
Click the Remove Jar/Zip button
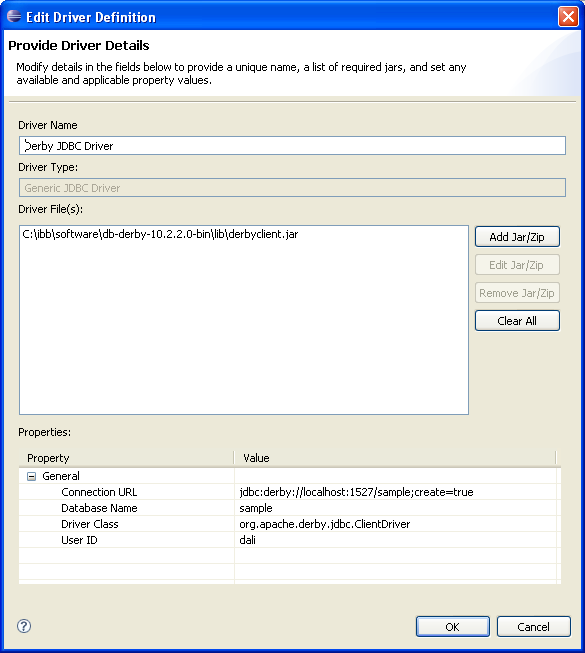[x=517, y=293]
